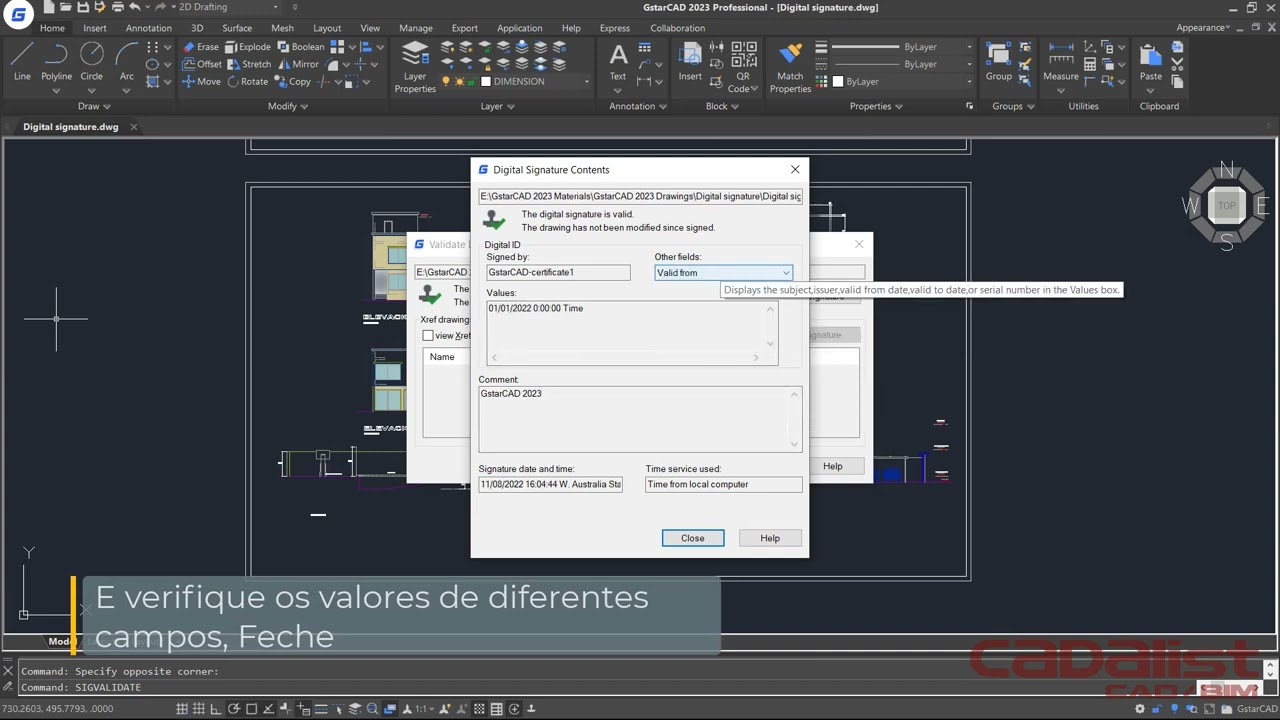Choose the Rotate tool
This screenshot has height=720, width=1280.
(x=247, y=82)
